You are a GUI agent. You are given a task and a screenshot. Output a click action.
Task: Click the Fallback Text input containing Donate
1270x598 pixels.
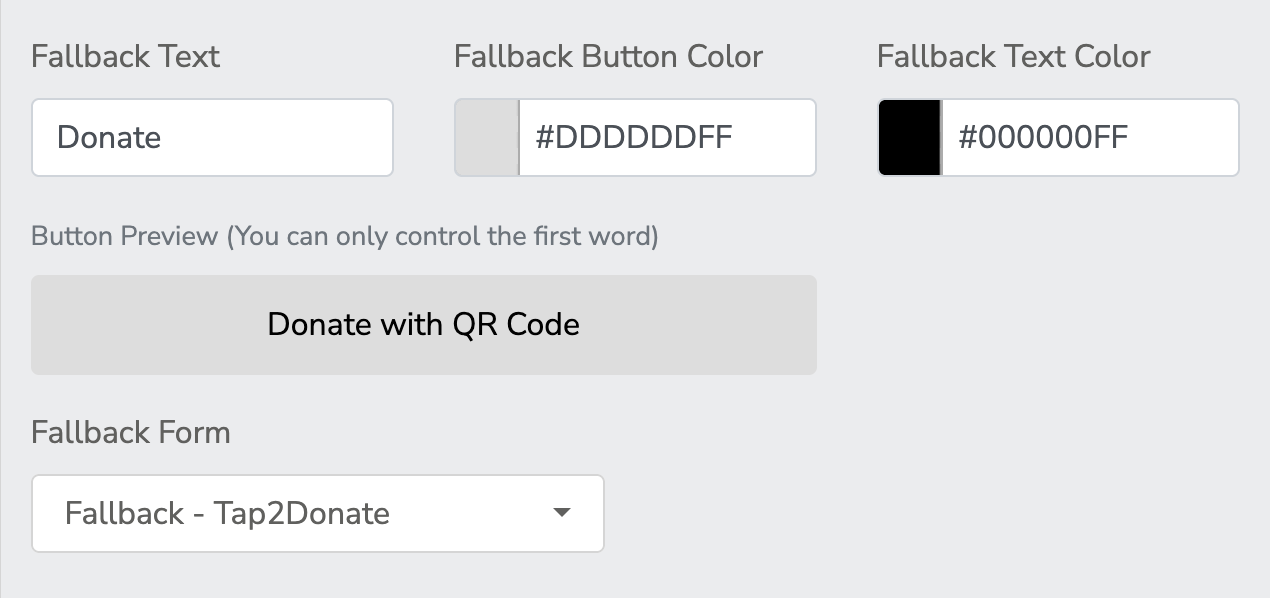(212, 137)
